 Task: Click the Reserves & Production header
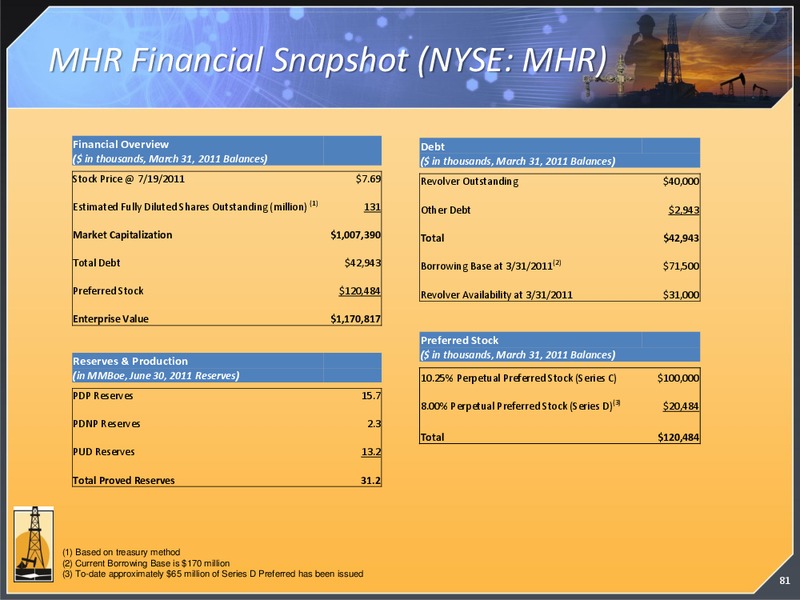coord(130,361)
